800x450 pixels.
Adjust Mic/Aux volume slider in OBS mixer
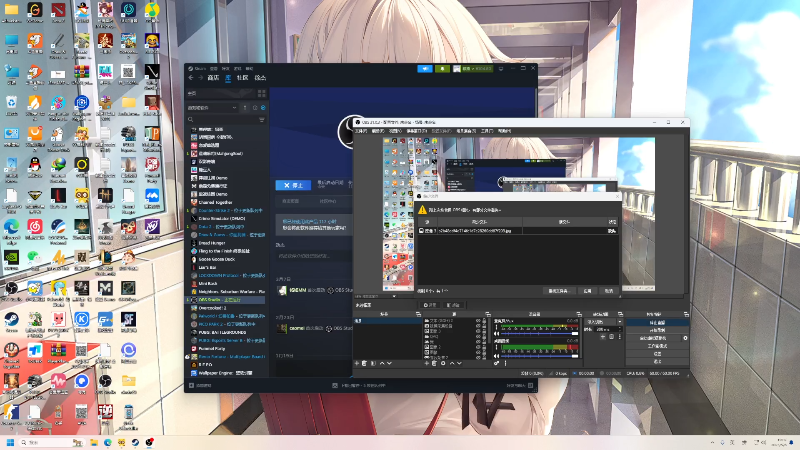pyautogui.click(x=540, y=334)
